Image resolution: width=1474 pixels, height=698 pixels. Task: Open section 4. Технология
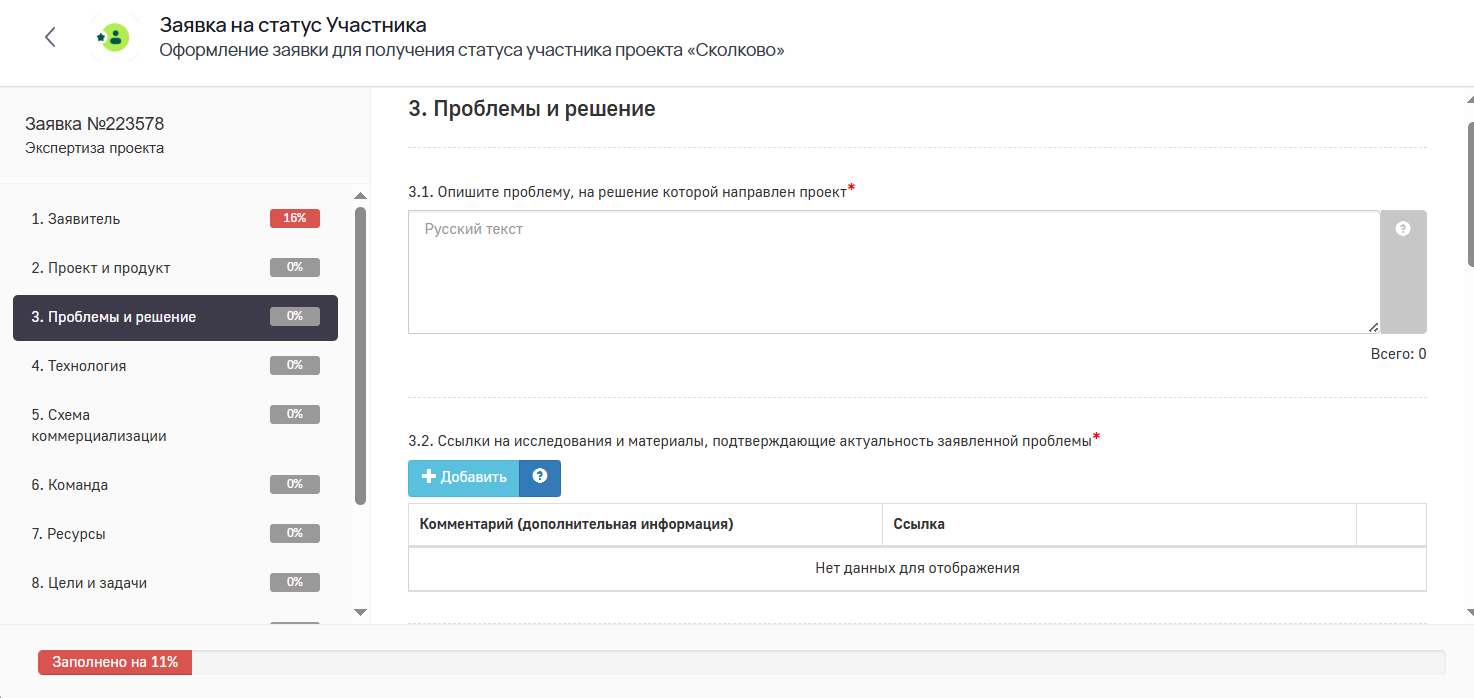click(x=175, y=366)
